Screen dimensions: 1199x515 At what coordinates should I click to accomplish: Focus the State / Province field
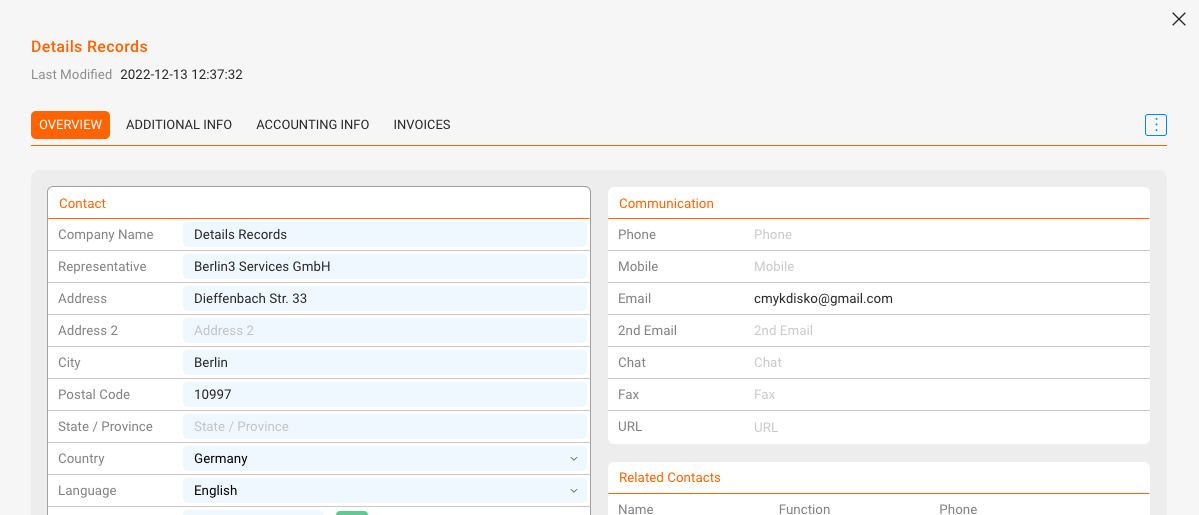pos(385,426)
